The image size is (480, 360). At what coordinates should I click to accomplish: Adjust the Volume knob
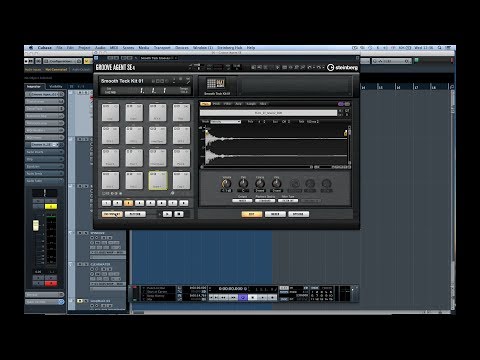coord(226,183)
